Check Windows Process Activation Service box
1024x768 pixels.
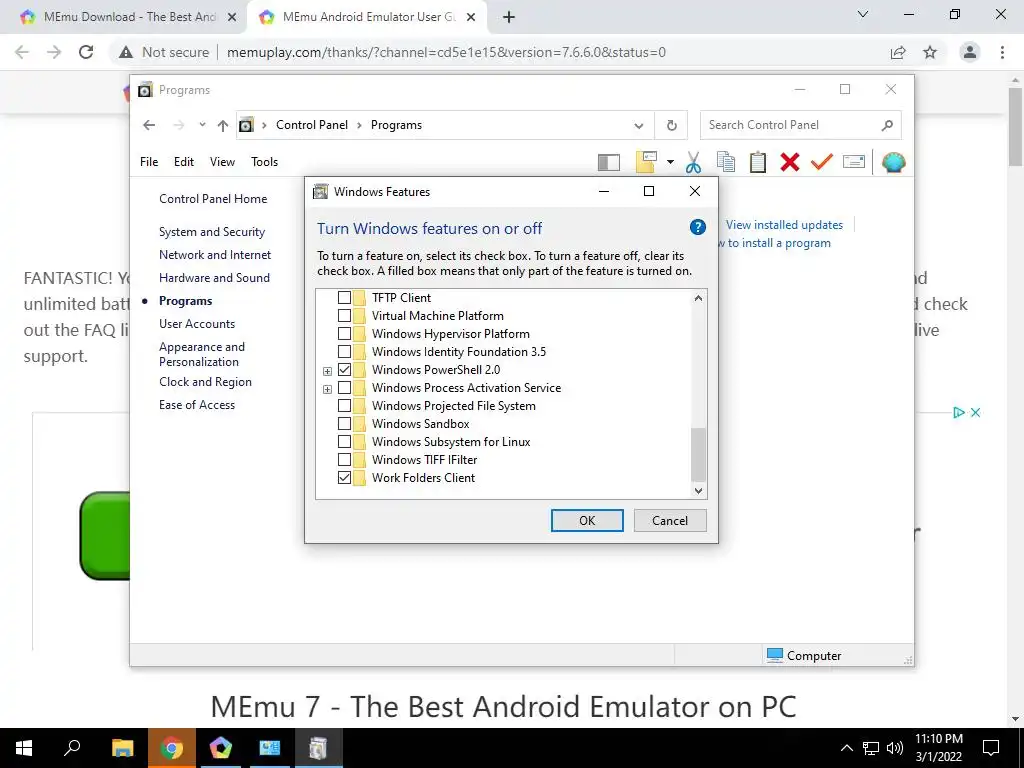tap(344, 387)
